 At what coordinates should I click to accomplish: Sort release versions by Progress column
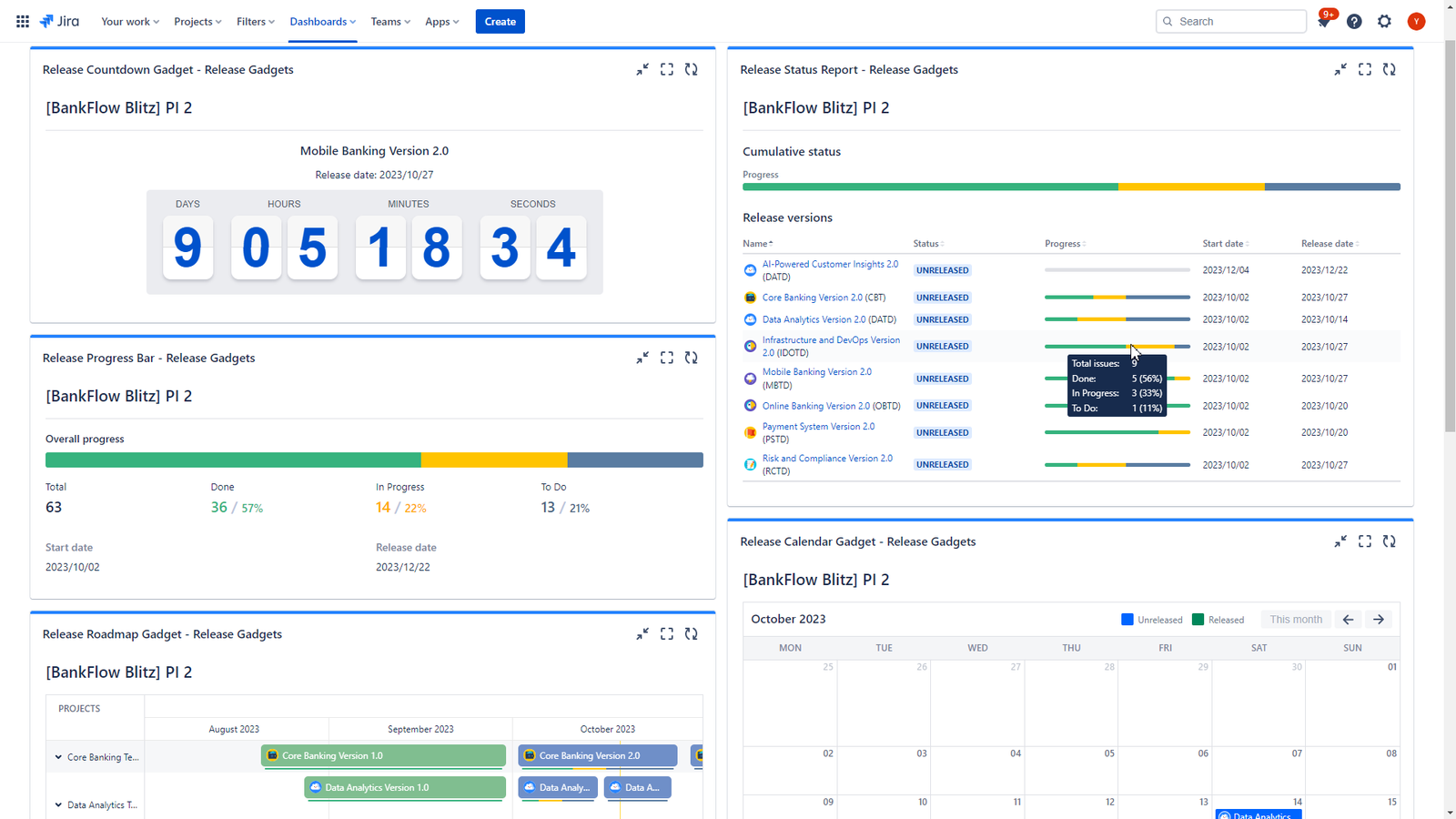pos(1066,244)
